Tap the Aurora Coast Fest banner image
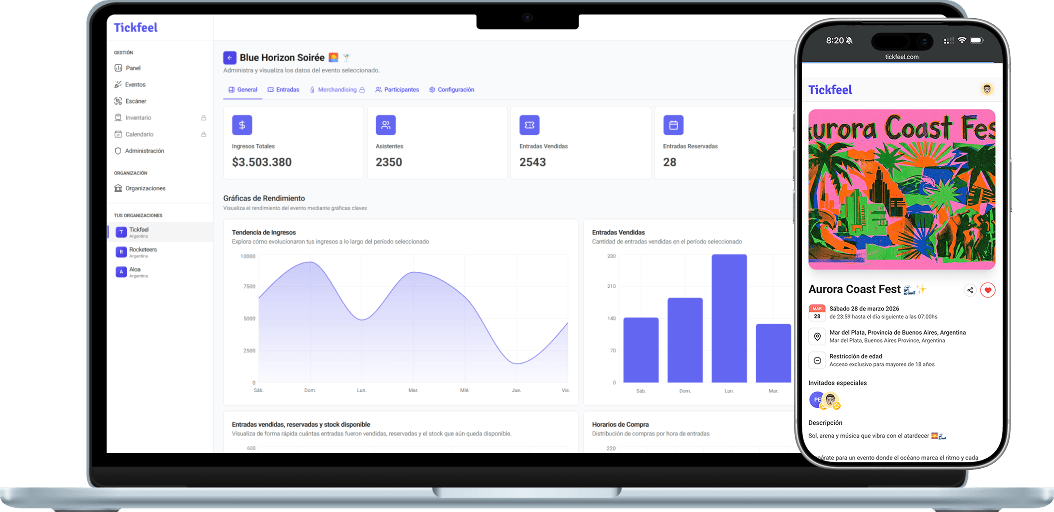1054x512 pixels. [x=901, y=189]
